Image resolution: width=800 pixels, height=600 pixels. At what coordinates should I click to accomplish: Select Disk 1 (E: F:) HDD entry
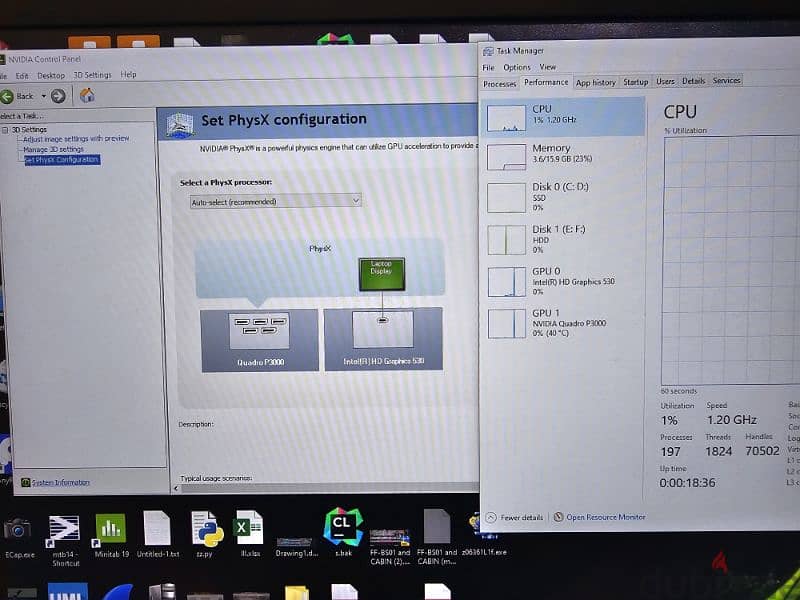point(564,239)
